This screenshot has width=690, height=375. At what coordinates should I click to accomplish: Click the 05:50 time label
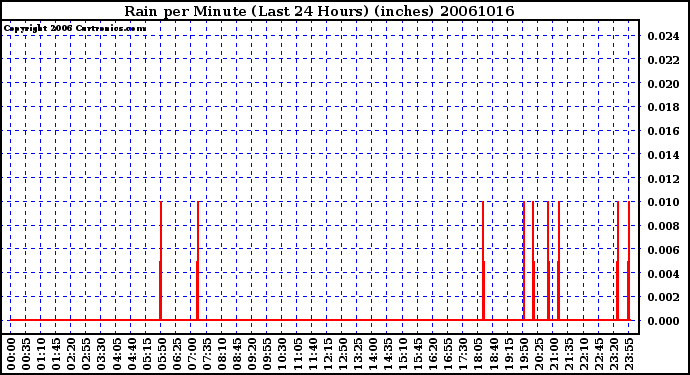pyautogui.click(x=161, y=354)
